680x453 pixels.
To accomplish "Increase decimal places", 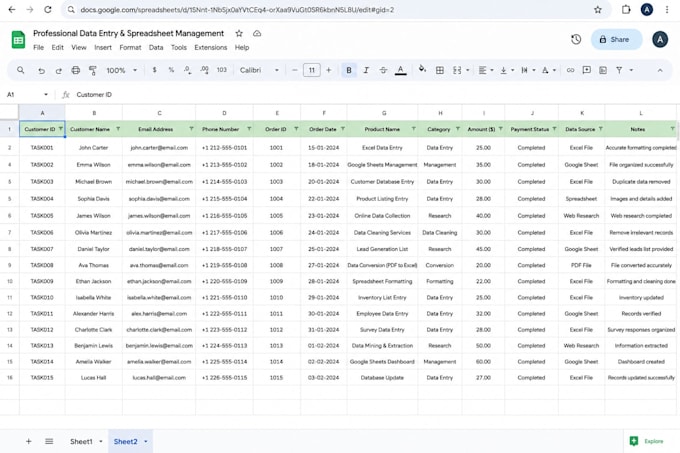I will (x=204, y=70).
